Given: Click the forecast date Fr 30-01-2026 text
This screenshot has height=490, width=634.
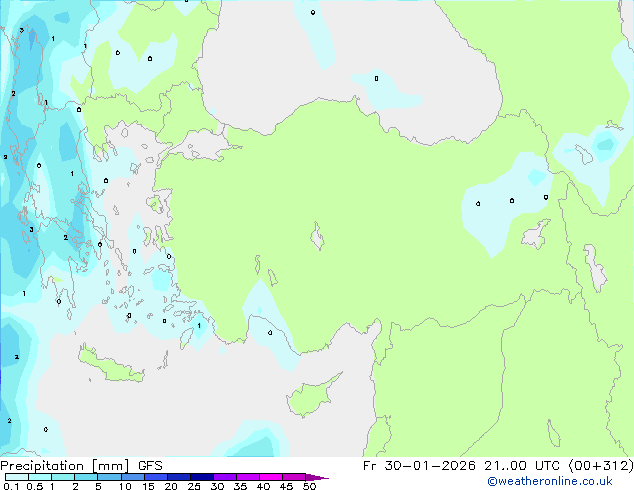Looking at the screenshot, I should 419,466.
